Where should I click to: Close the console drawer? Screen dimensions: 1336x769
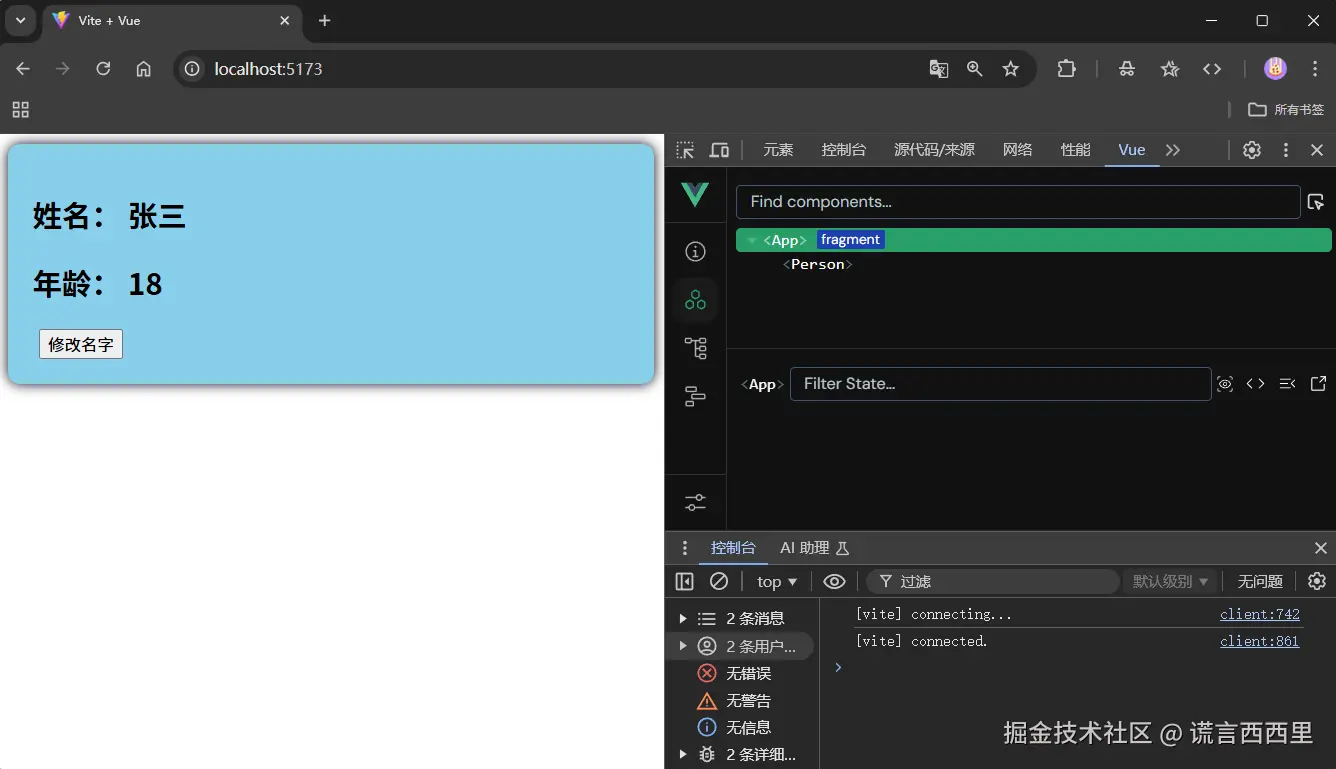click(x=1320, y=548)
